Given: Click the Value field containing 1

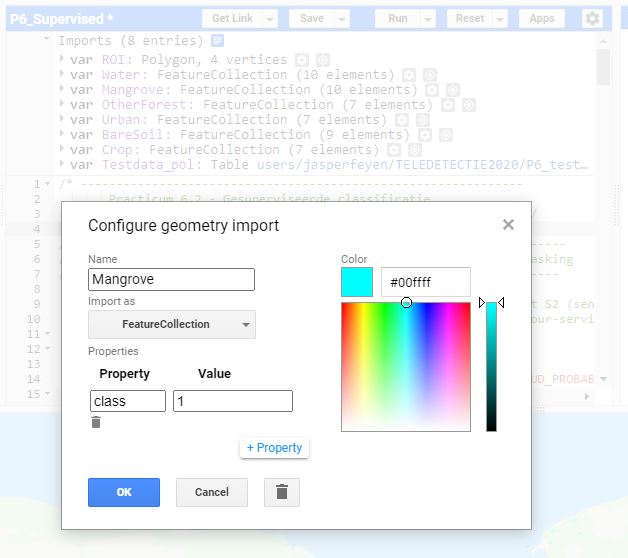Looking at the screenshot, I should pyautogui.click(x=232, y=401).
